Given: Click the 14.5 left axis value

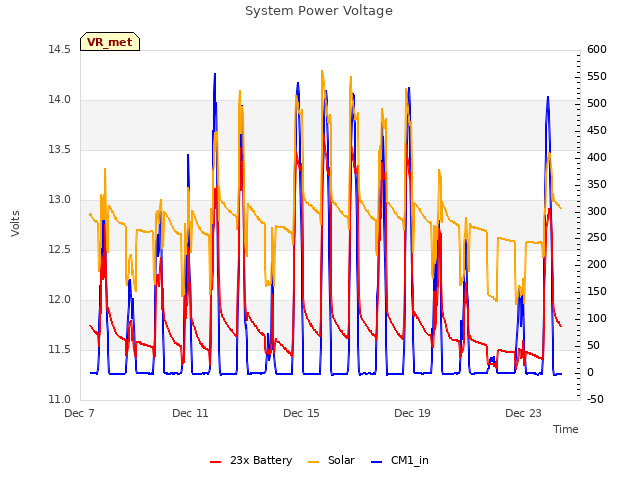Looking at the screenshot, I should 59,50.
